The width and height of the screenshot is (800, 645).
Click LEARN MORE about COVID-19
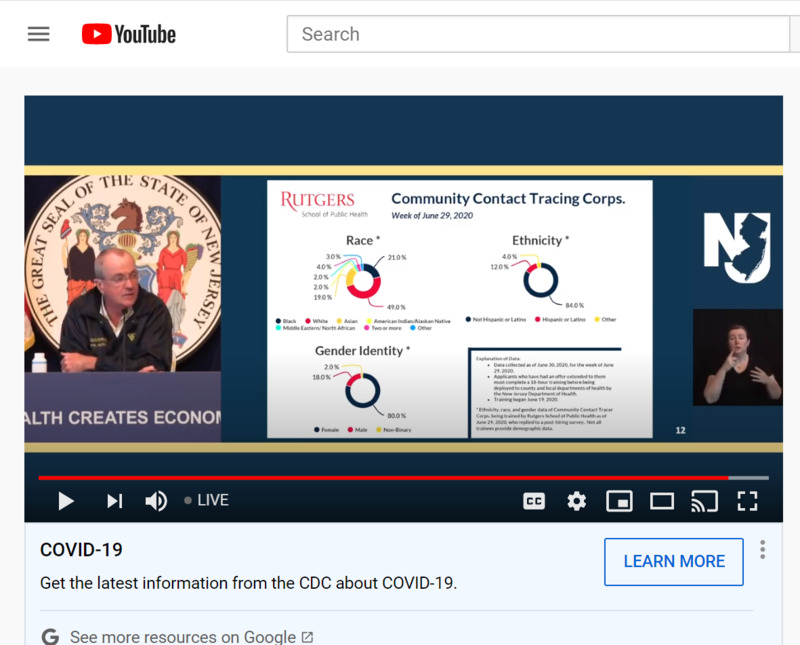[x=673, y=561]
